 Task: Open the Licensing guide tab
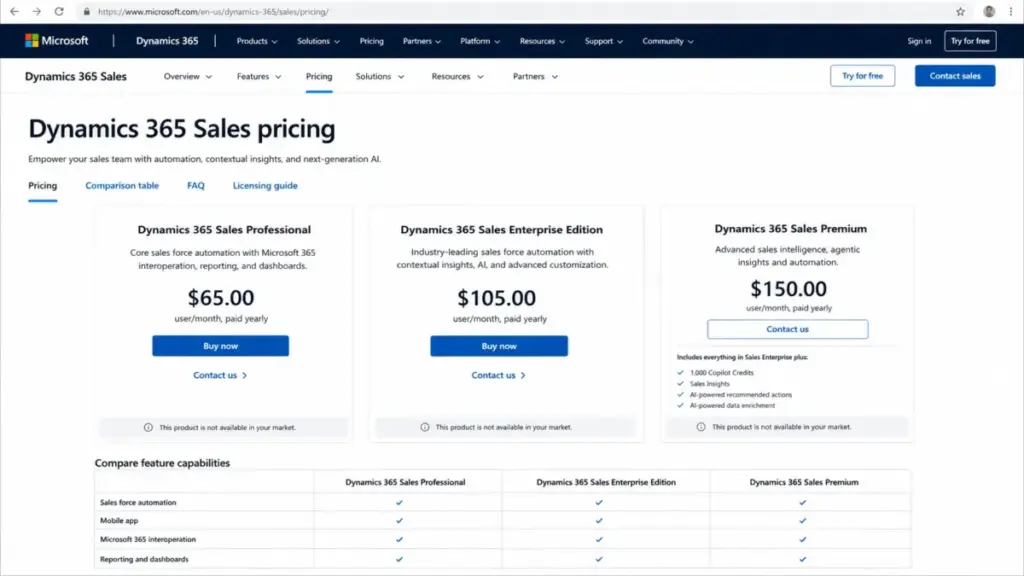265,185
